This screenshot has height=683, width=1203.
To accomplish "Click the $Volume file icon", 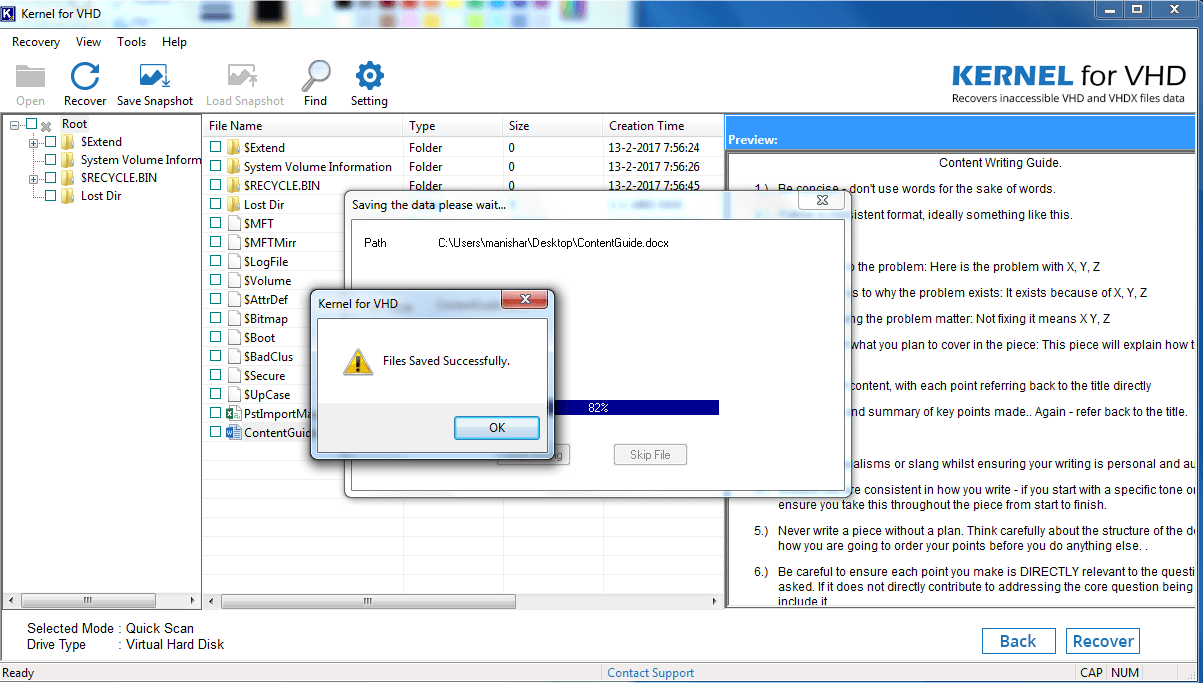I will click(234, 280).
